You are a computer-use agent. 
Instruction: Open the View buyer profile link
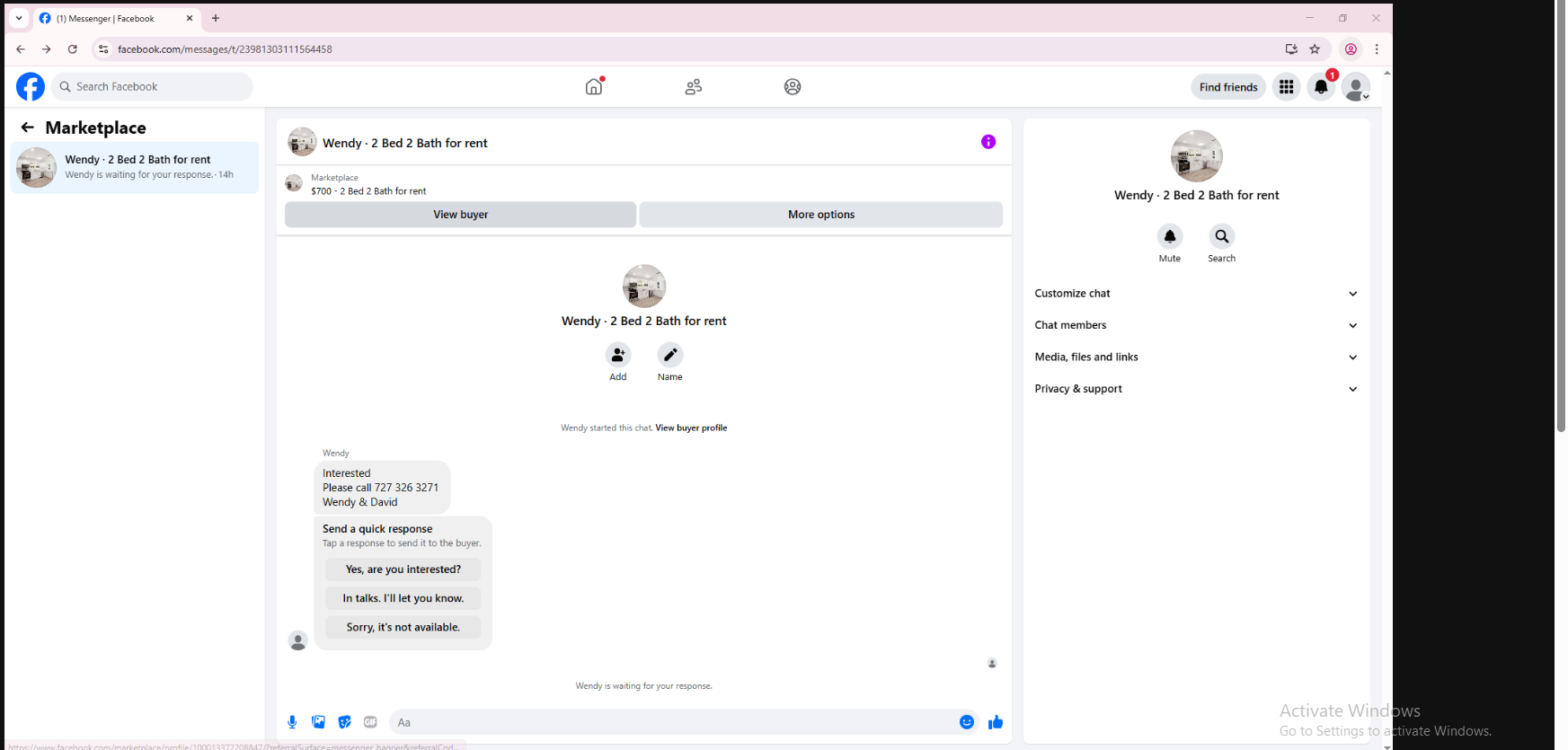[691, 428]
